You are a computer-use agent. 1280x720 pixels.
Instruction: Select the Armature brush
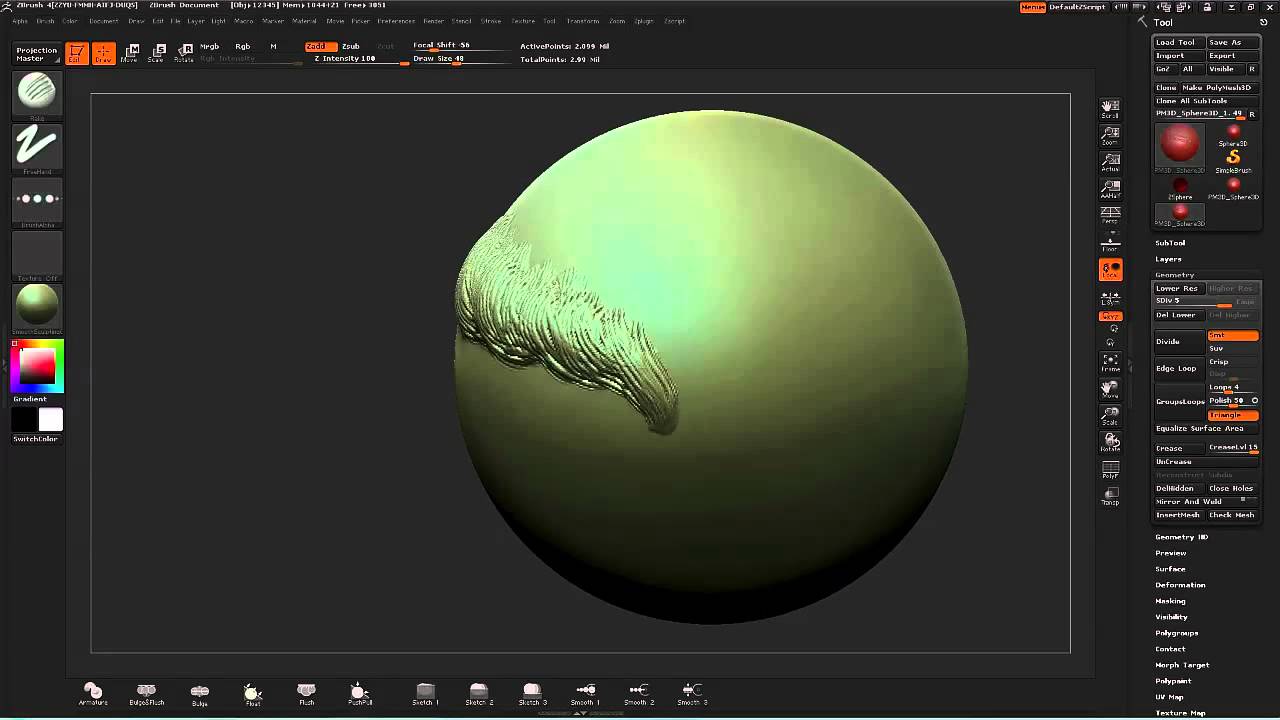point(93,694)
